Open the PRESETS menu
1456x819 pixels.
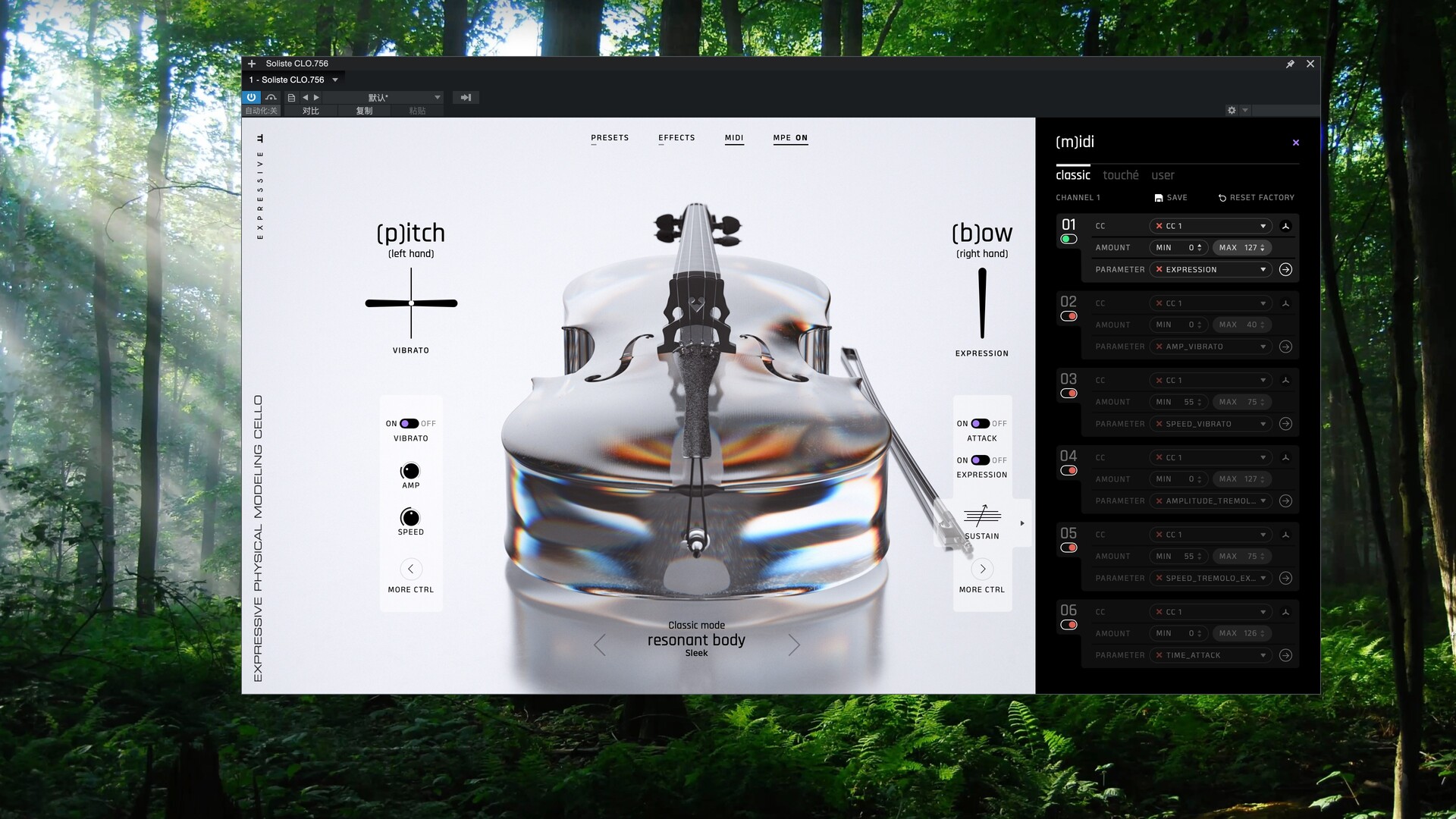[x=610, y=138]
